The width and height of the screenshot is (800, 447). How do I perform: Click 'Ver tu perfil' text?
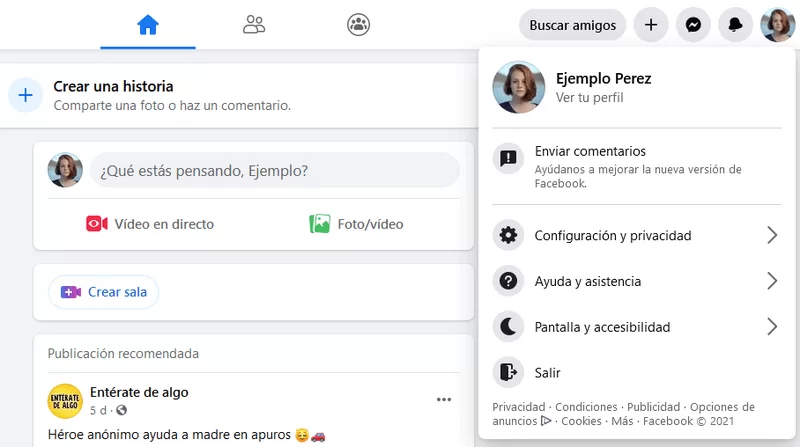click(x=589, y=97)
